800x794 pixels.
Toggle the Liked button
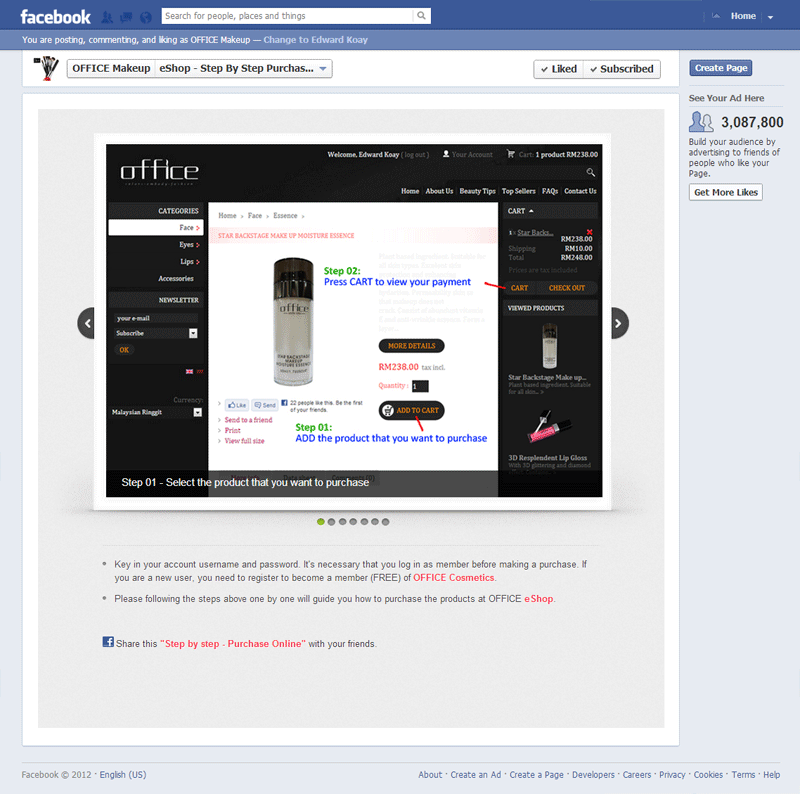[557, 69]
